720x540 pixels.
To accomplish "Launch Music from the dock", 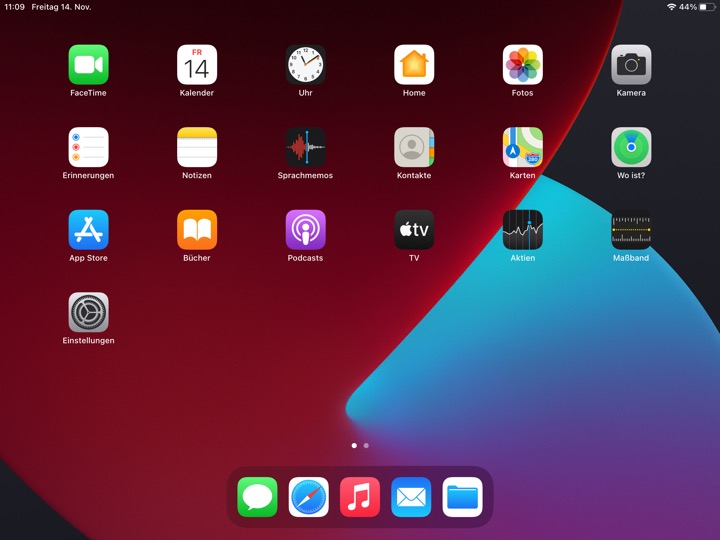I will 360,497.
